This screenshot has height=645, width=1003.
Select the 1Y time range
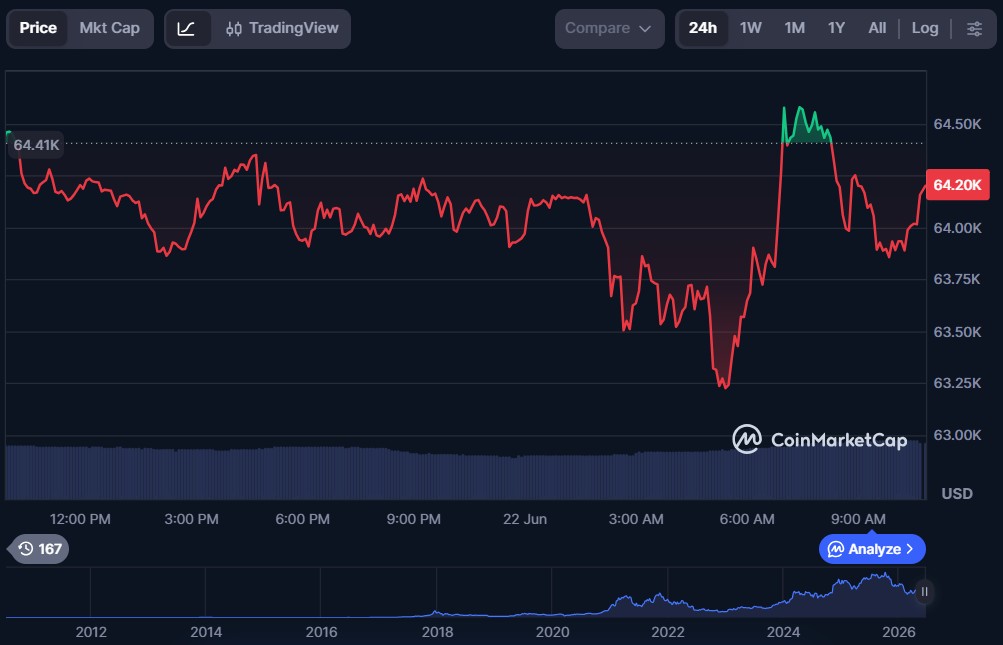(x=836, y=28)
